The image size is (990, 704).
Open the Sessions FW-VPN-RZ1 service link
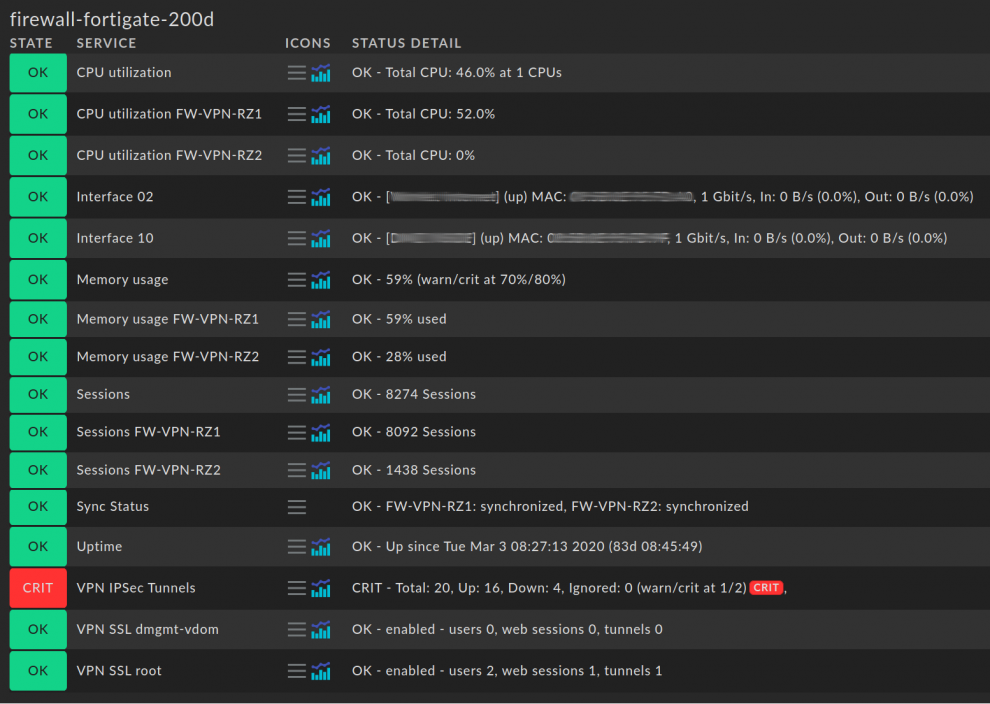tap(148, 432)
